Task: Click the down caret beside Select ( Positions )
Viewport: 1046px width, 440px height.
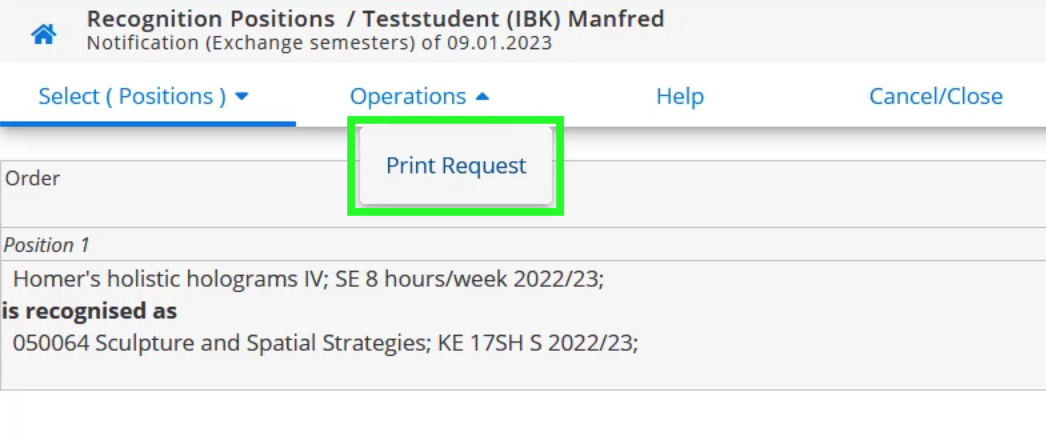Action: point(242,97)
